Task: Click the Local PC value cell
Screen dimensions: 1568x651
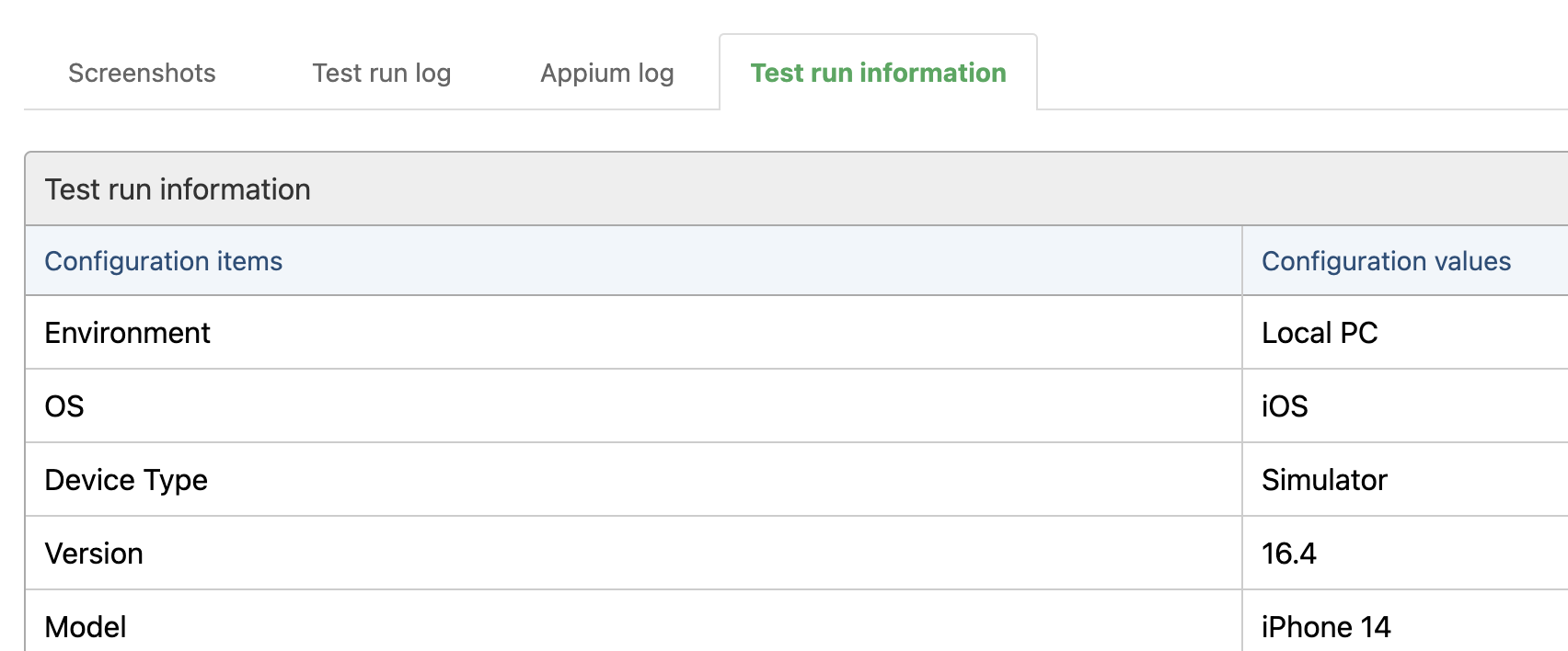Action: [x=1405, y=333]
